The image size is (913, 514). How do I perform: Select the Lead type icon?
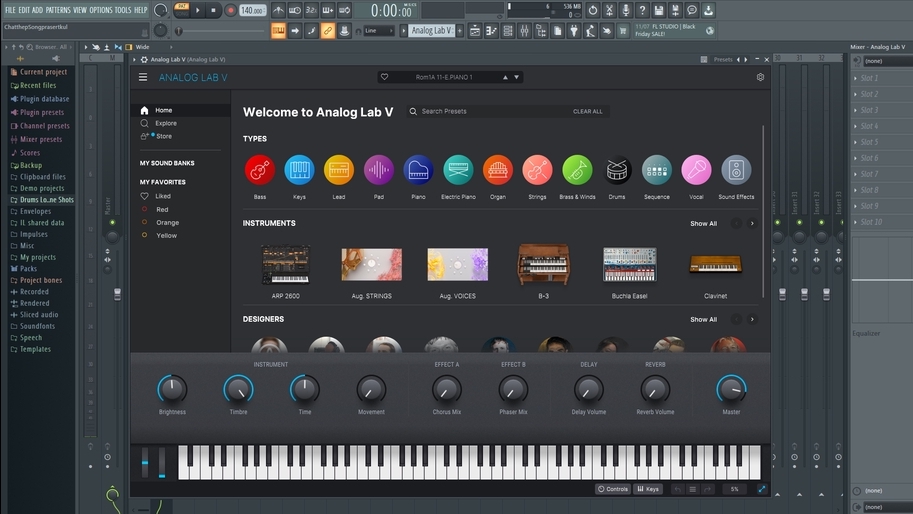pos(339,170)
